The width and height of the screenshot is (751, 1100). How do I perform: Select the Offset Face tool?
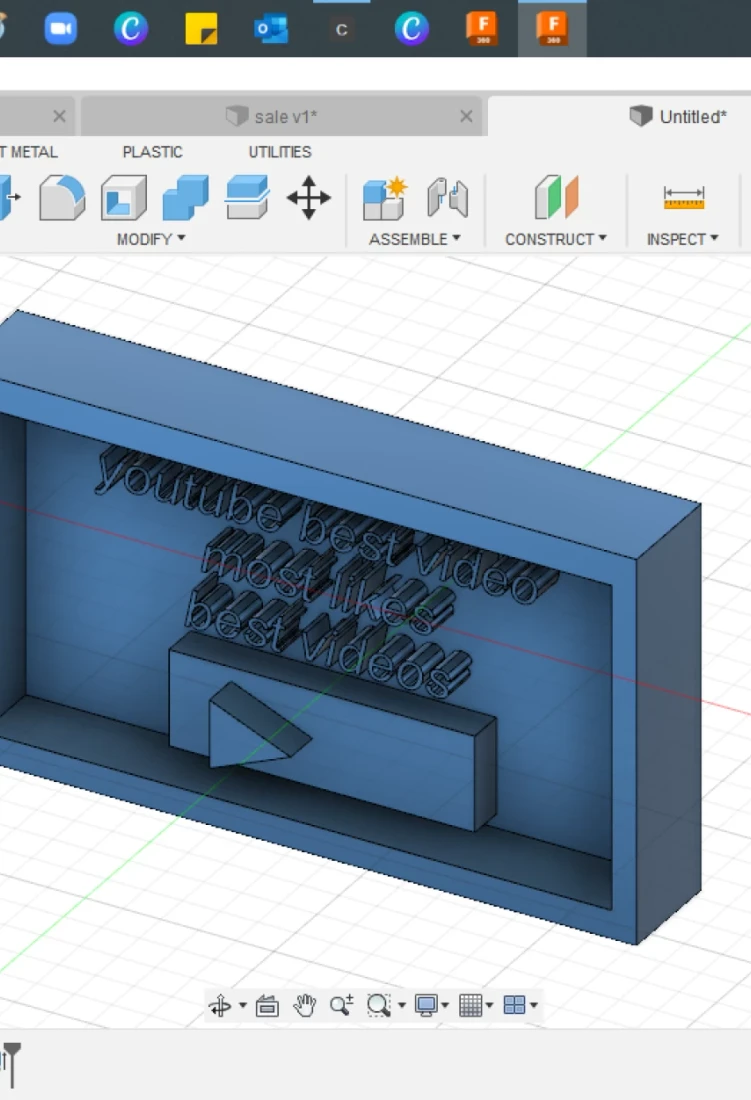pos(247,198)
